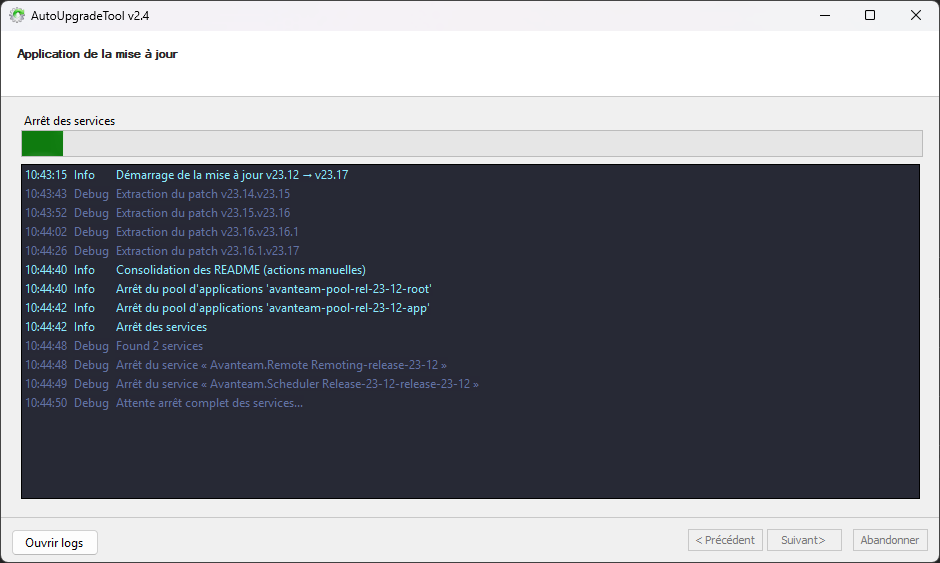Click the 'Found 2 services' debug line
This screenshot has width=940, height=563.
point(159,346)
